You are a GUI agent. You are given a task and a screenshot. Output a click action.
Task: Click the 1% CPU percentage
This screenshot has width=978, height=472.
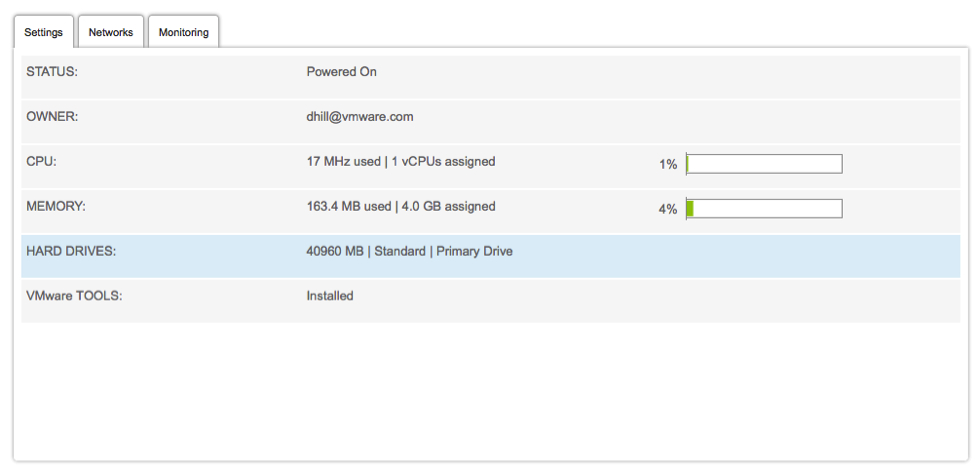coord(668,165)
